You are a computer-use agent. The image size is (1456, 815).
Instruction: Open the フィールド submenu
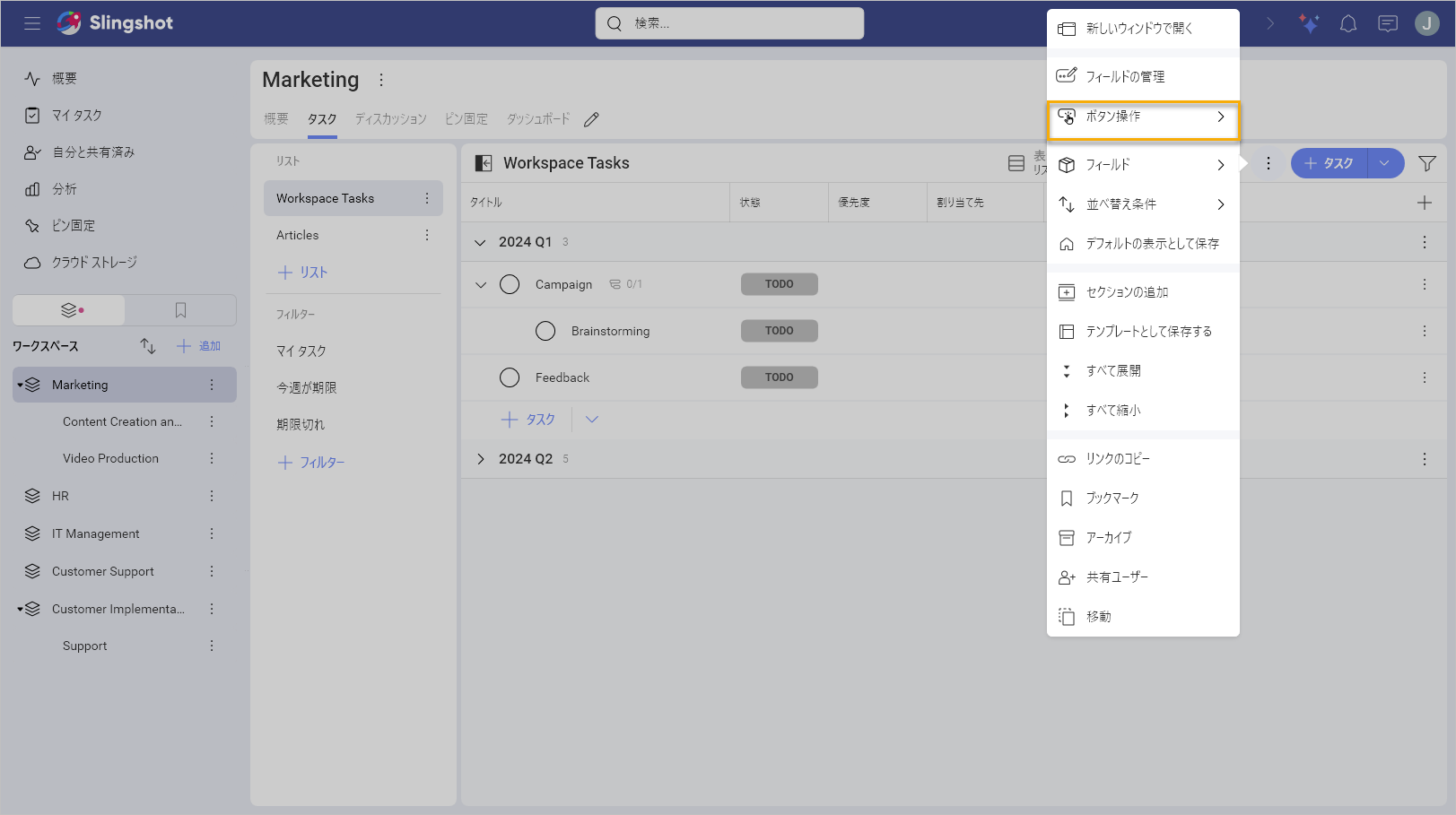tap(1143, 165)
